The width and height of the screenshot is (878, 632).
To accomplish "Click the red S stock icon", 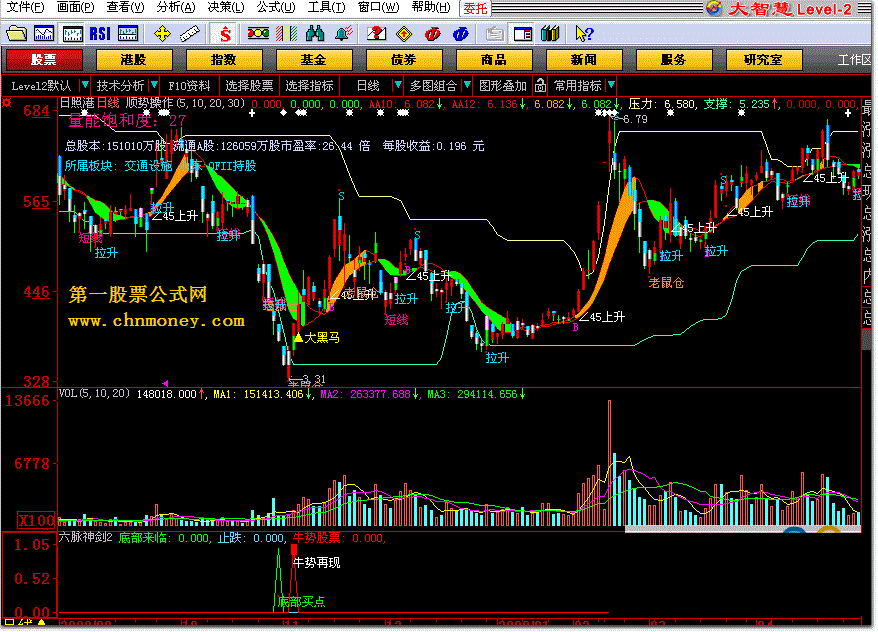I will click(225, 34).
